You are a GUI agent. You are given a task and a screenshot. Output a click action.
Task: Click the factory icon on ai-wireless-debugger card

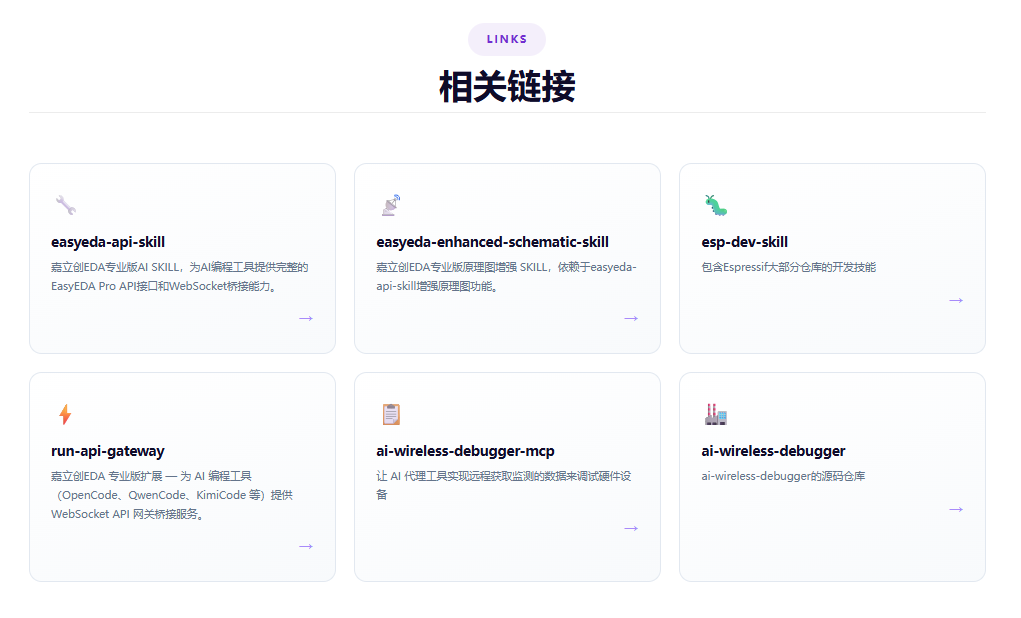tap(716, 414)
